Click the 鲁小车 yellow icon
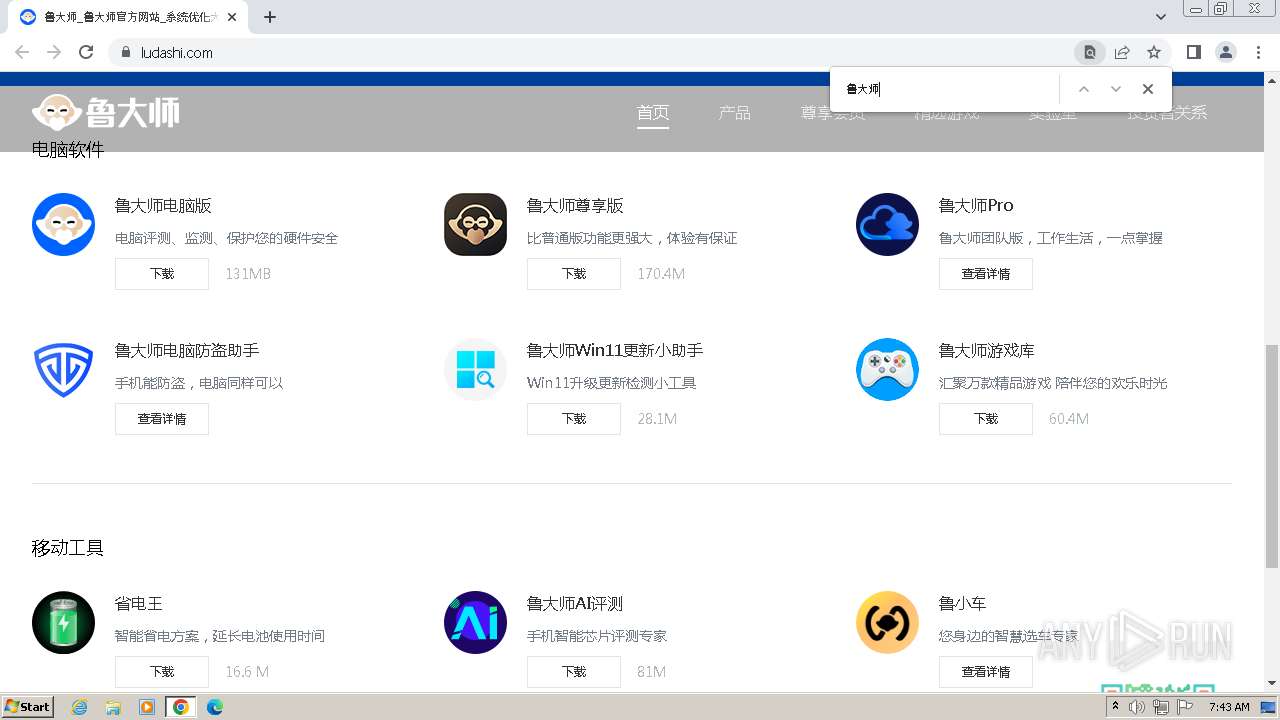 point(887,622)
